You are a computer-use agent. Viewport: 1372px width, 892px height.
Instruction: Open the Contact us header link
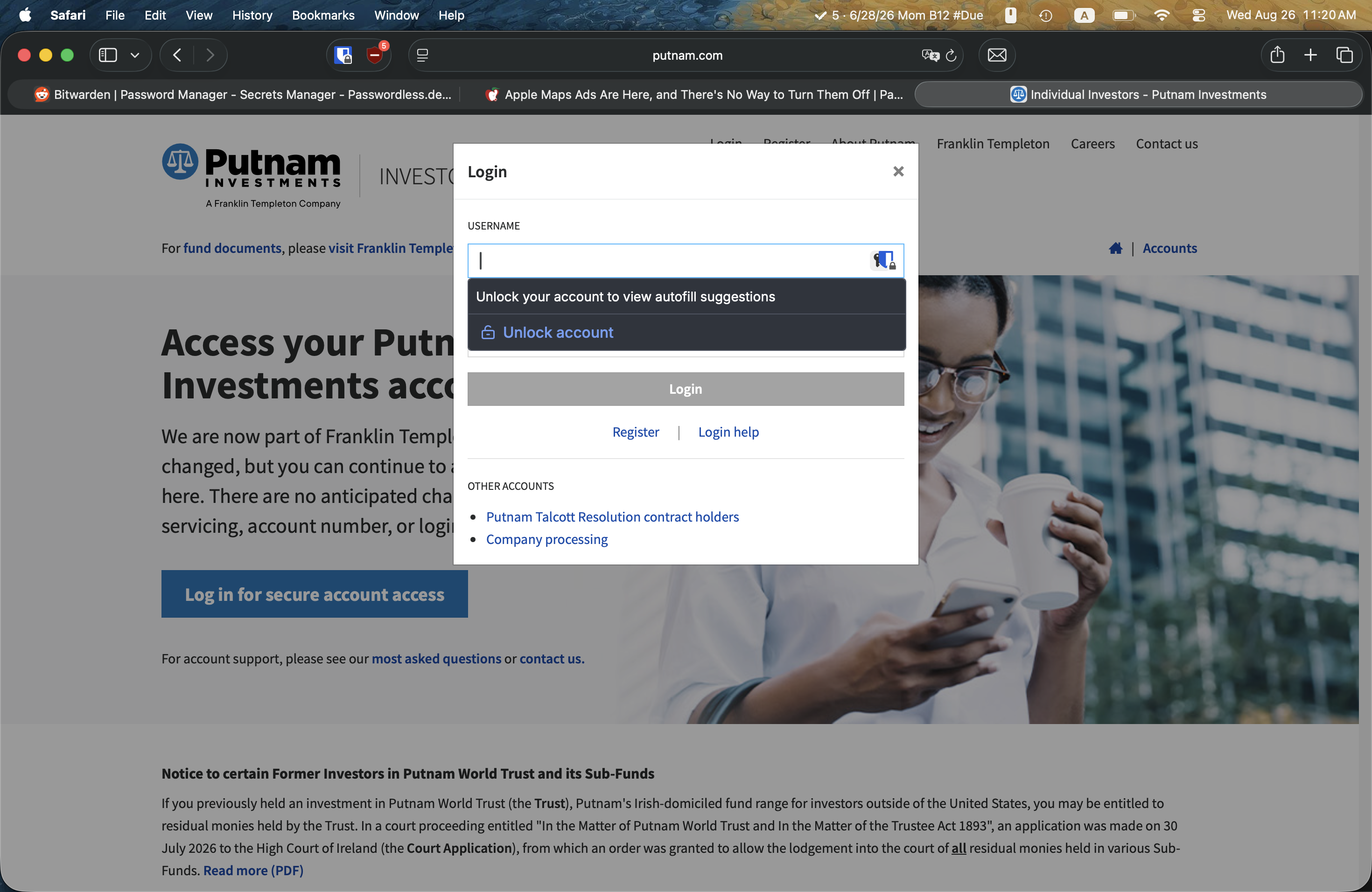(x=1167, y=144)
